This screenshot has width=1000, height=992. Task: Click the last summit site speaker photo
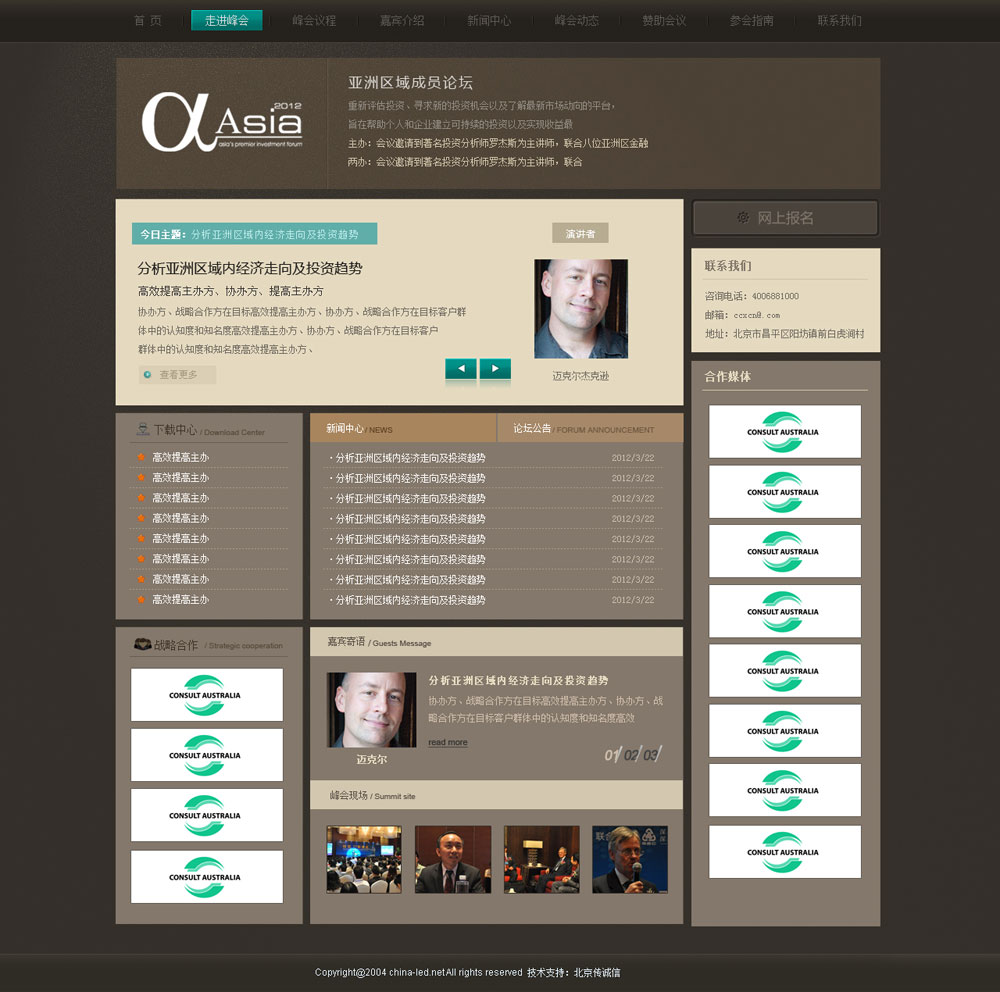pos(630,859)
